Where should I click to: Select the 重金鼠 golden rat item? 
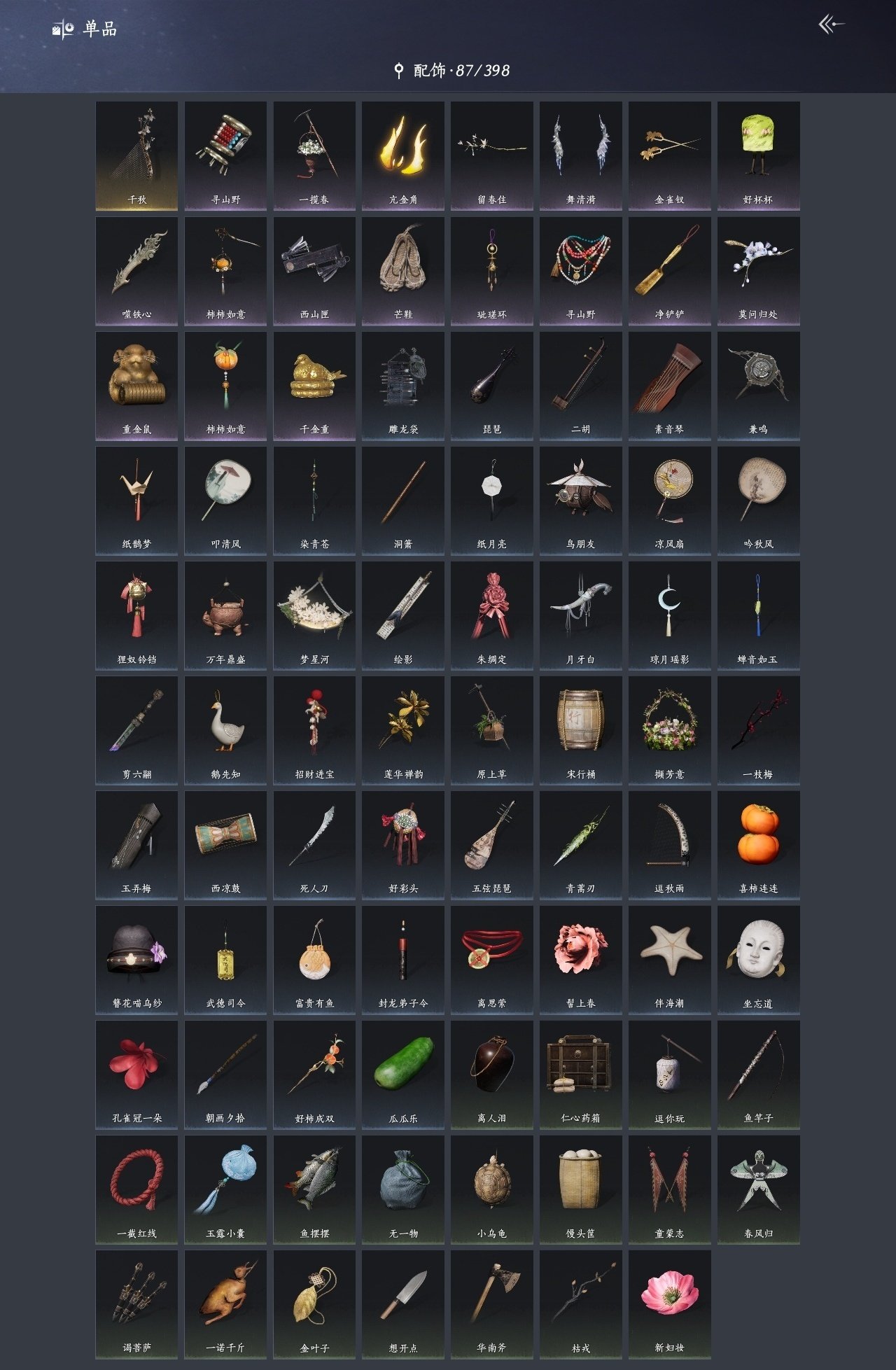[x=136, y=386]
